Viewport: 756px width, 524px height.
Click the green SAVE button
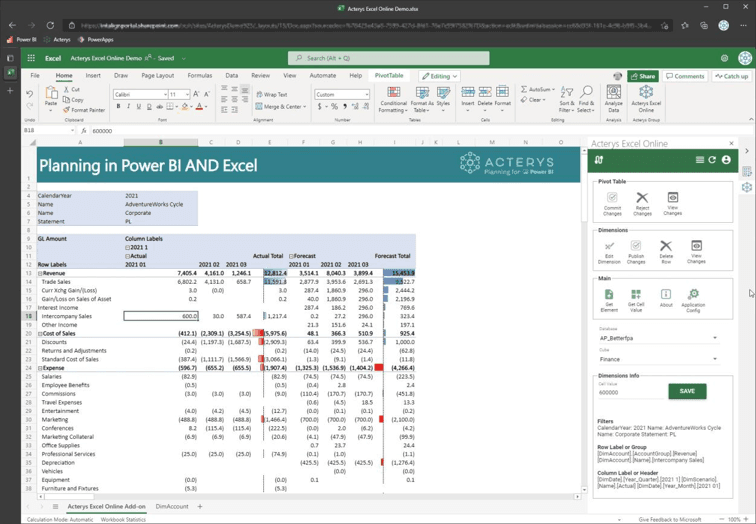pyautogui.click(x=687, y=391)
